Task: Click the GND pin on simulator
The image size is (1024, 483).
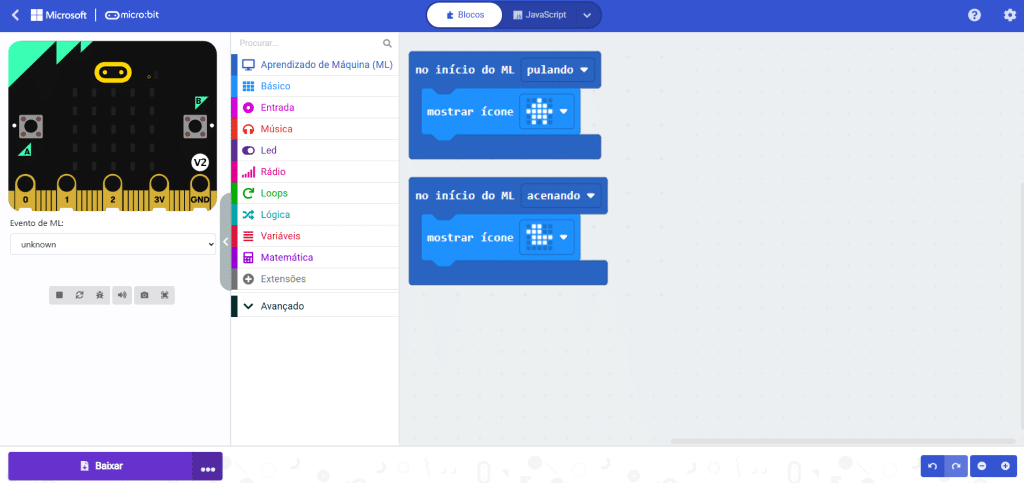Action: click(x=200, y=191)
